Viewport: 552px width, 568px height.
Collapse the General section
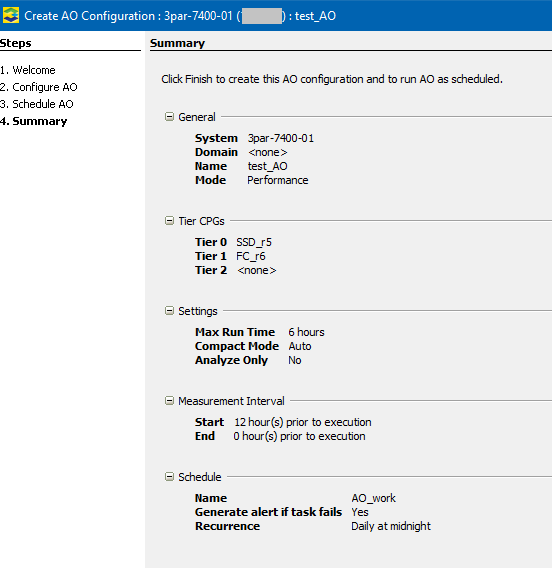pos(169,117)
